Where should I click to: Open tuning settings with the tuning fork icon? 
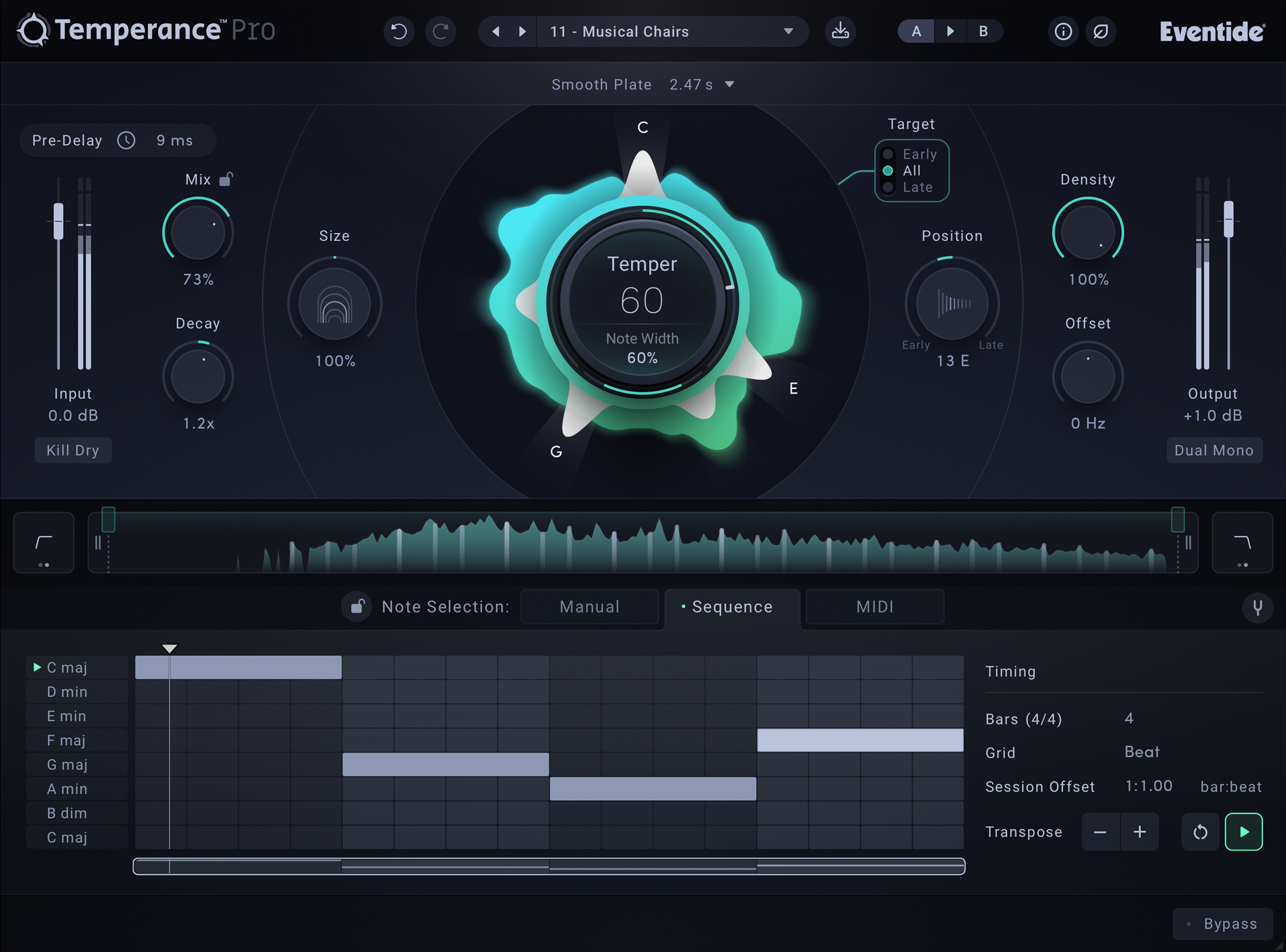click(1258, 608)
